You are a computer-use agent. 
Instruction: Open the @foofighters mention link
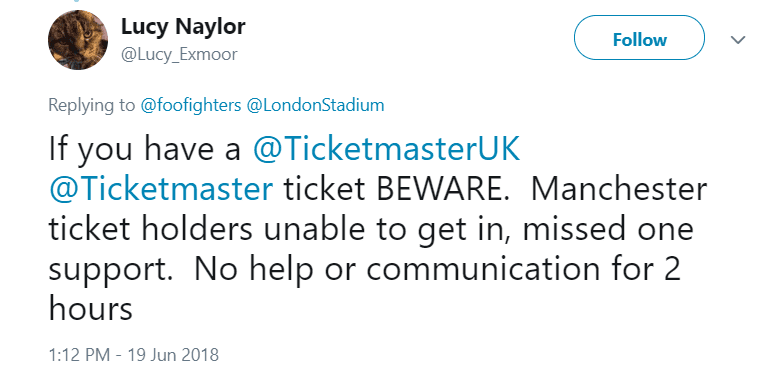pos(191,105)
